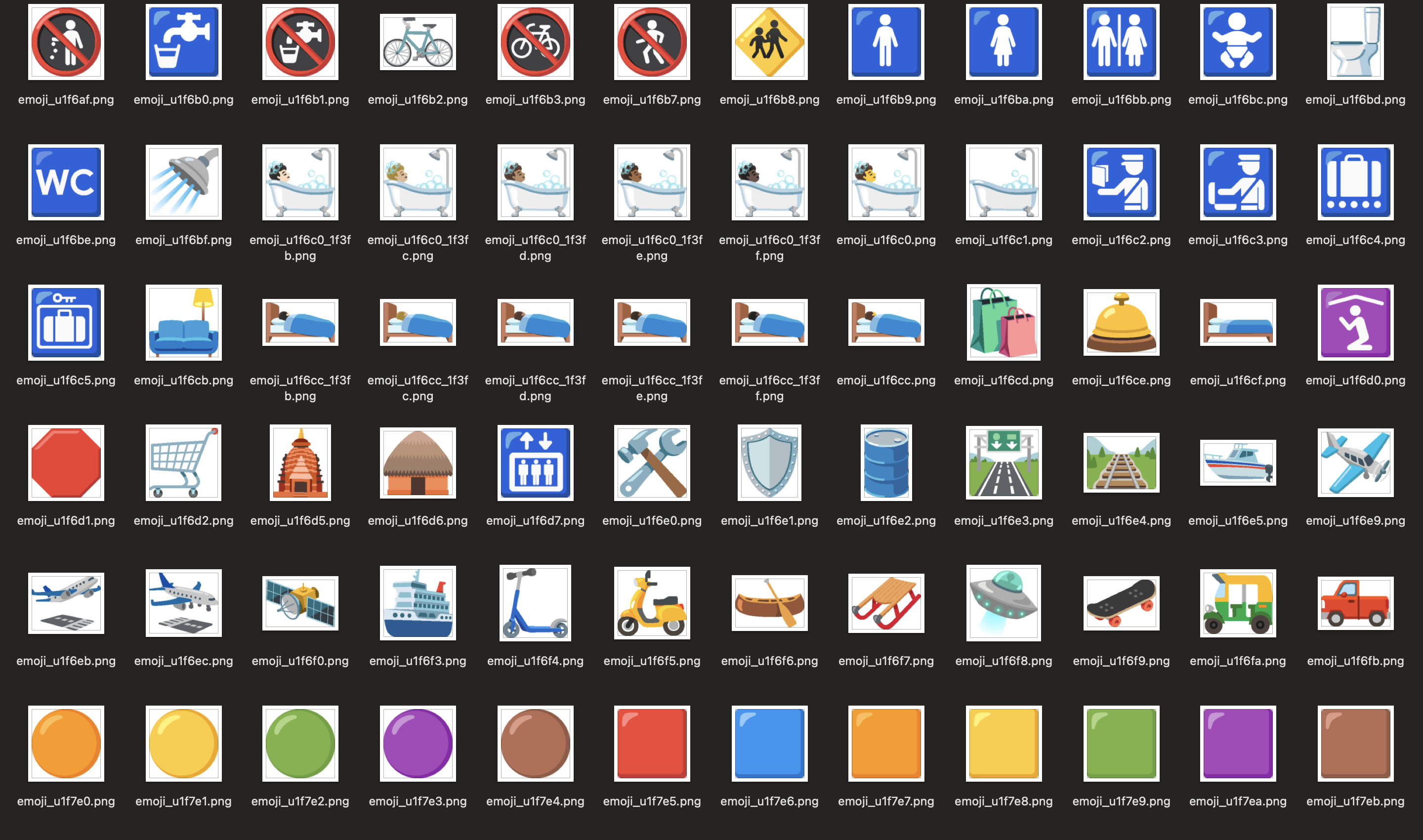Click the emoji_u1f6bd.png toilet filename label
The height and width of the screenshot is (840, 1423).
point(1355,100)
